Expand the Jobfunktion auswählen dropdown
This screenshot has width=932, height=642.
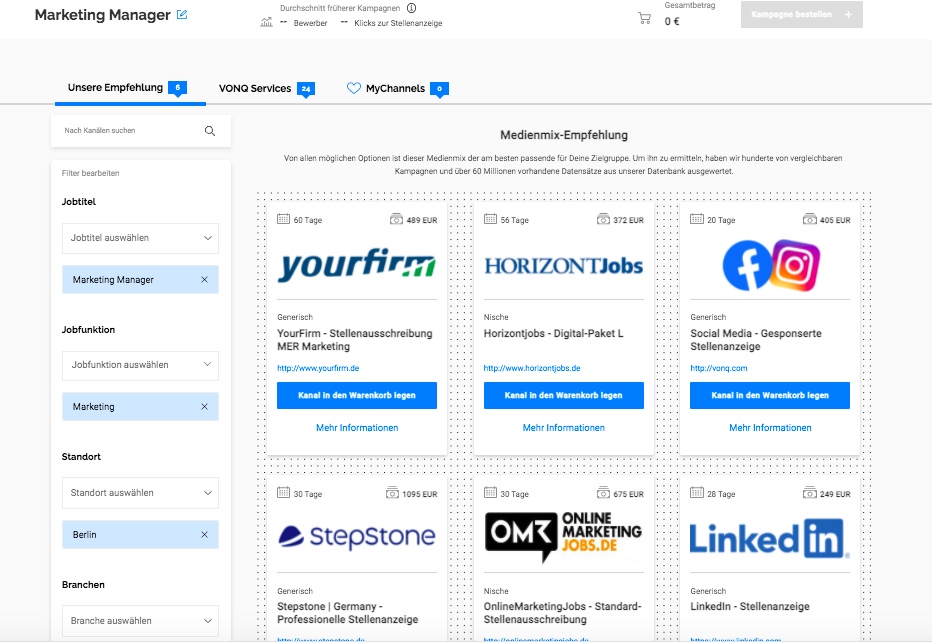[140, 365]
